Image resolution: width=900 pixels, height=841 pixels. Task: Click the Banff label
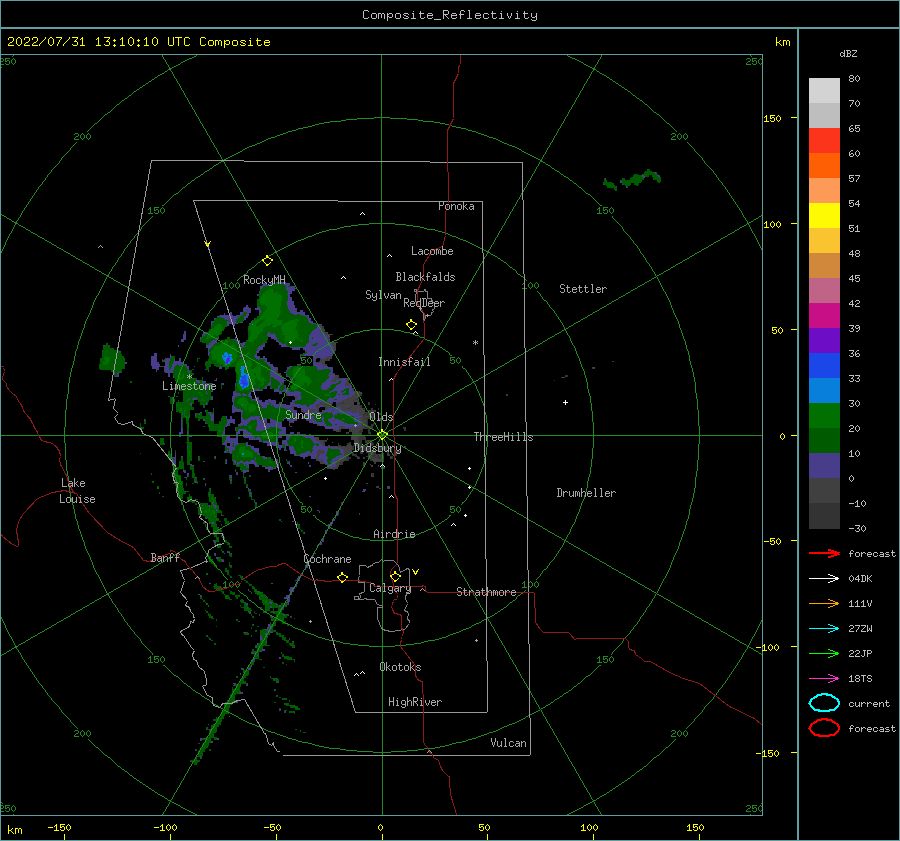(165, 557)
